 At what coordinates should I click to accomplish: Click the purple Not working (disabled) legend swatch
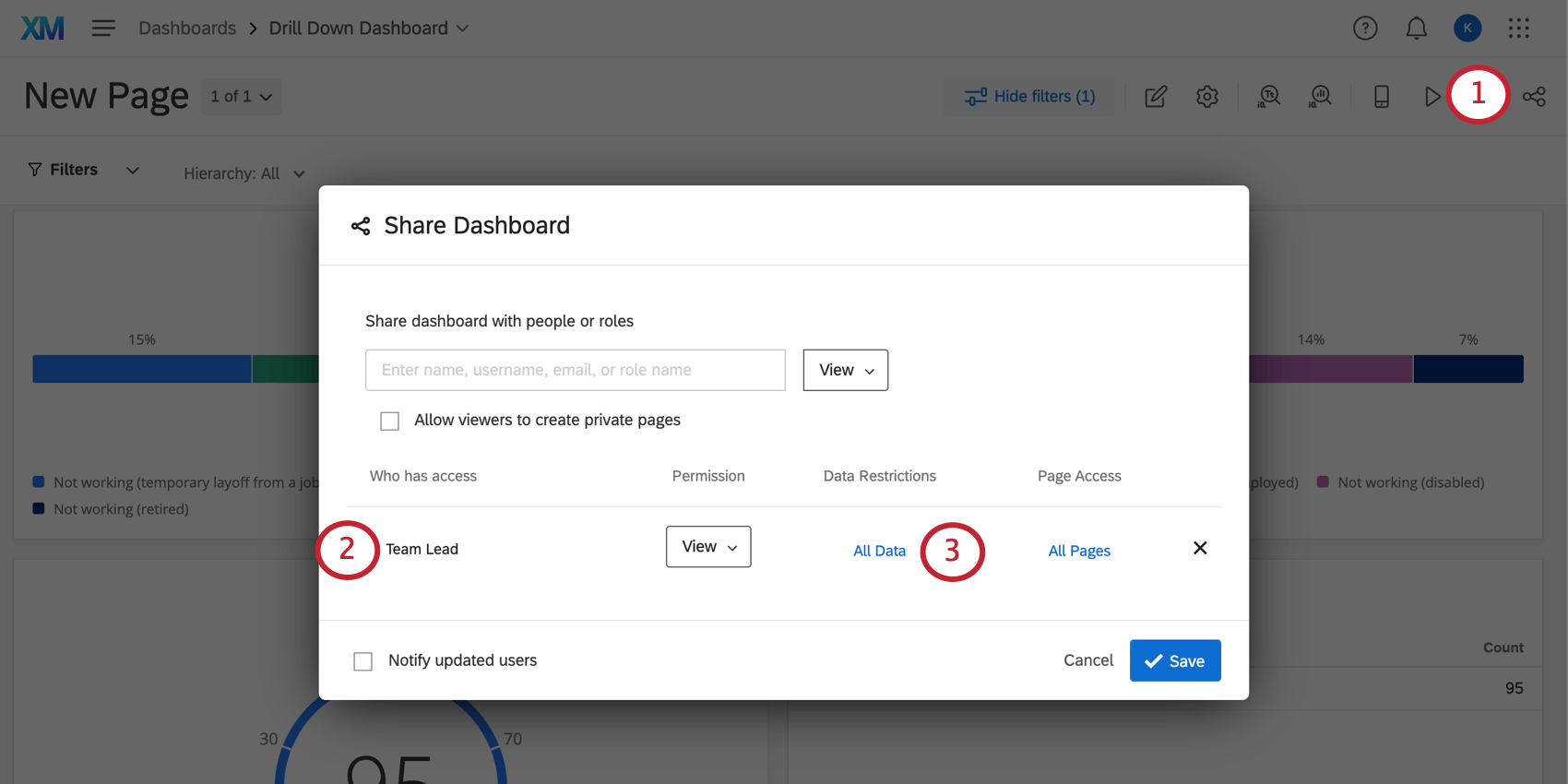click(x=1323, y=481)
